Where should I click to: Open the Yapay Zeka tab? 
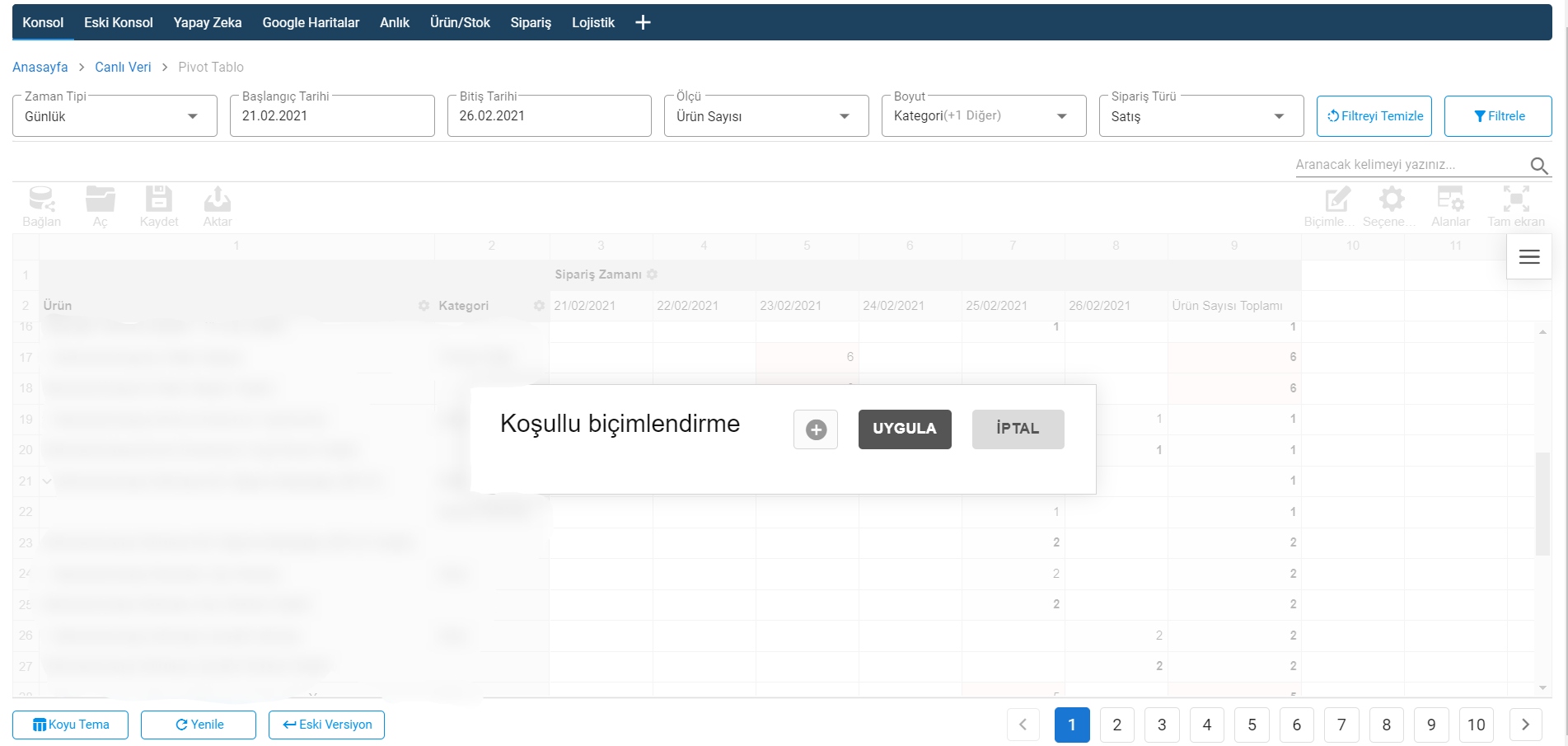pos(208,23)
